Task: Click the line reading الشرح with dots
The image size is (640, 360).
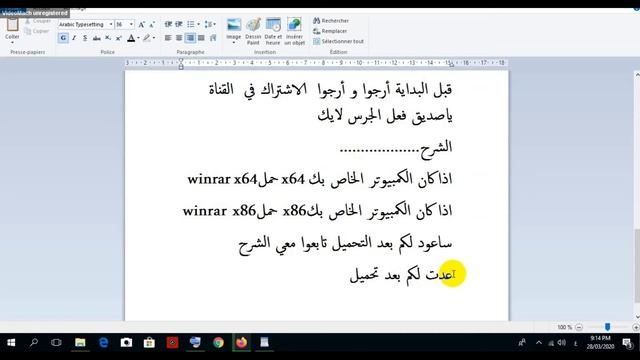Action: coord(396,147)
